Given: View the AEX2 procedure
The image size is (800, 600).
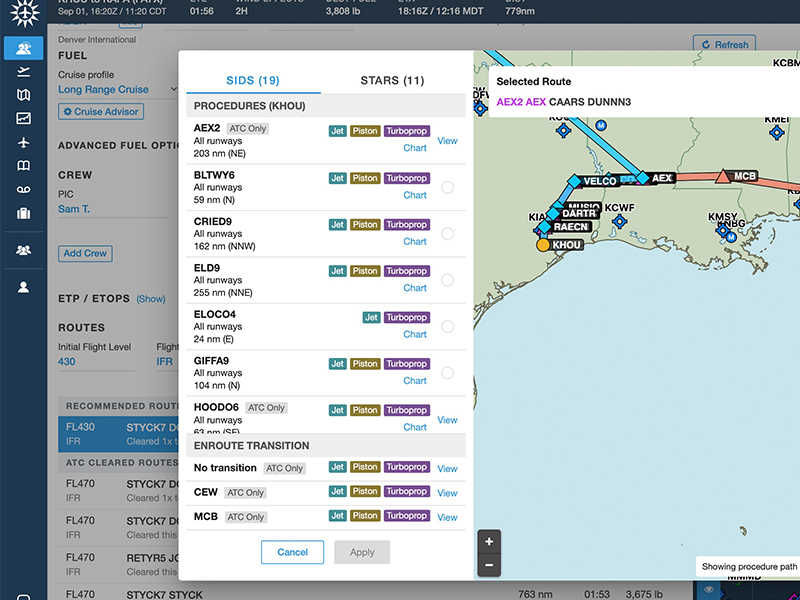Looking at the screenshot, I should pyautogui.click(x=447, y=141).
